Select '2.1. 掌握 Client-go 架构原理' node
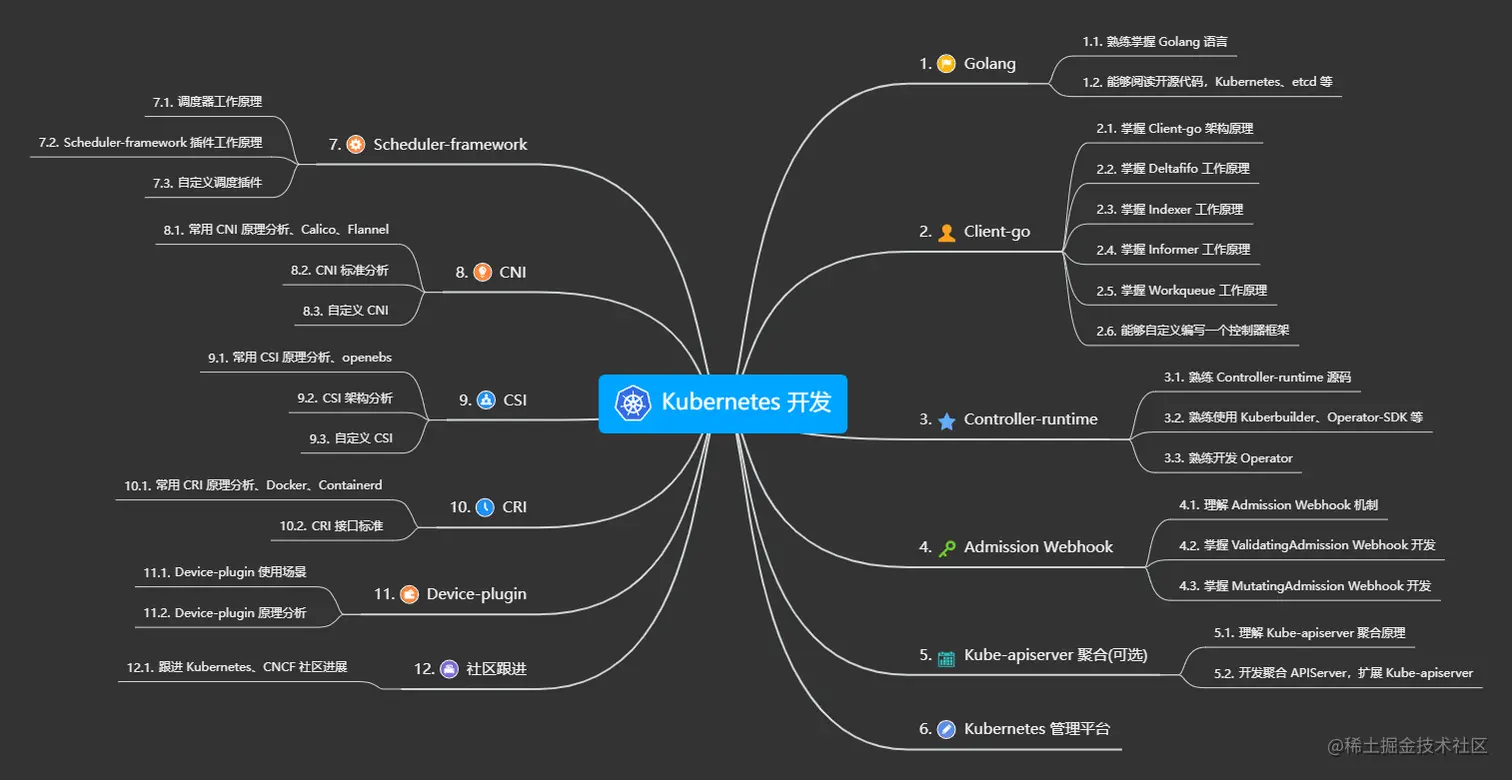The height and width of the screenshot is (780, 1512). pyautogui.click(x=1174, y=129)
